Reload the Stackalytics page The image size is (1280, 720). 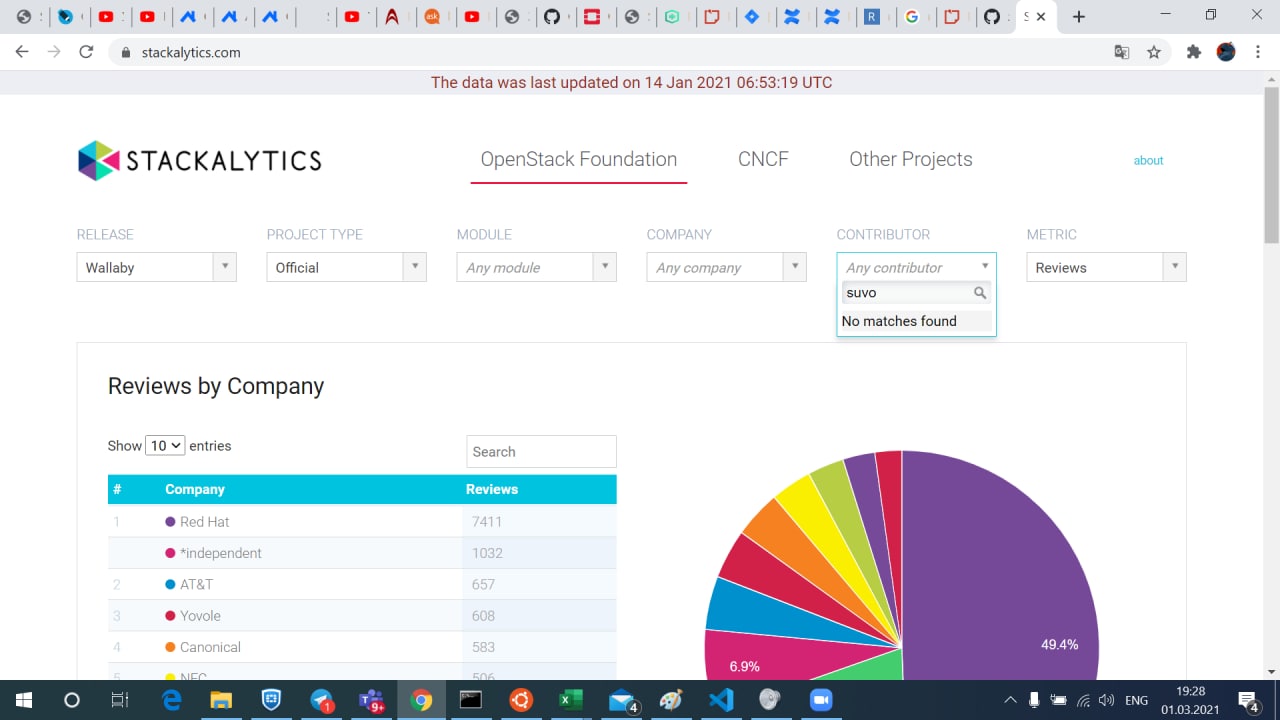86,52
